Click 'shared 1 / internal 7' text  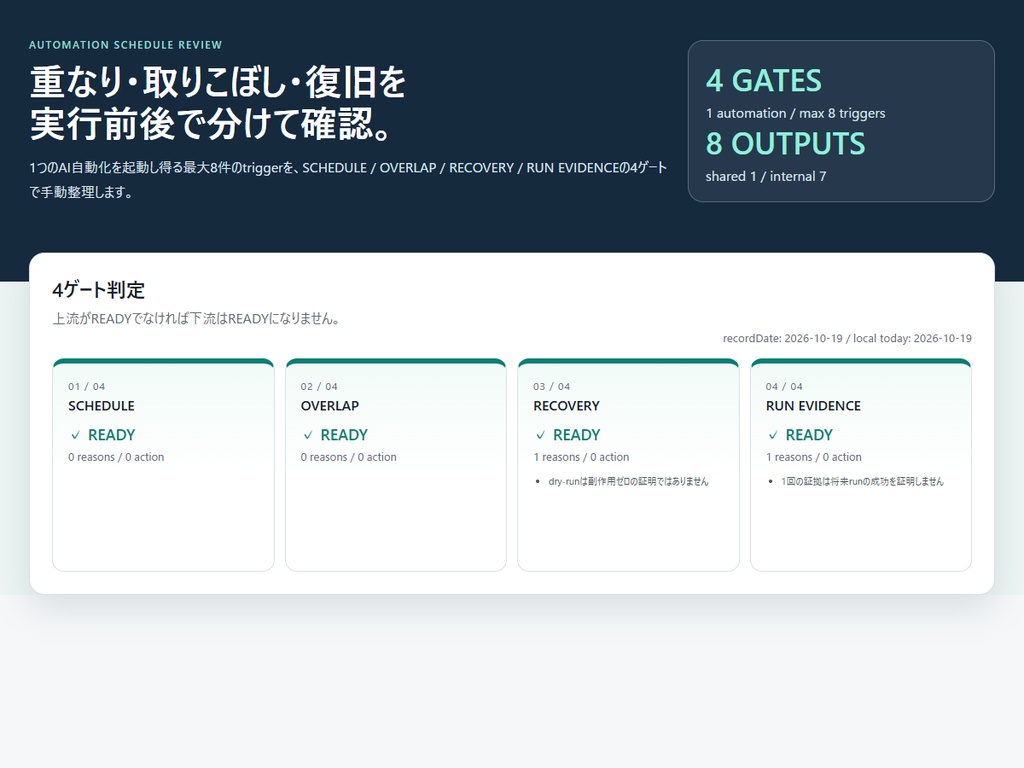pyautogui.click(x=766, y=176)
